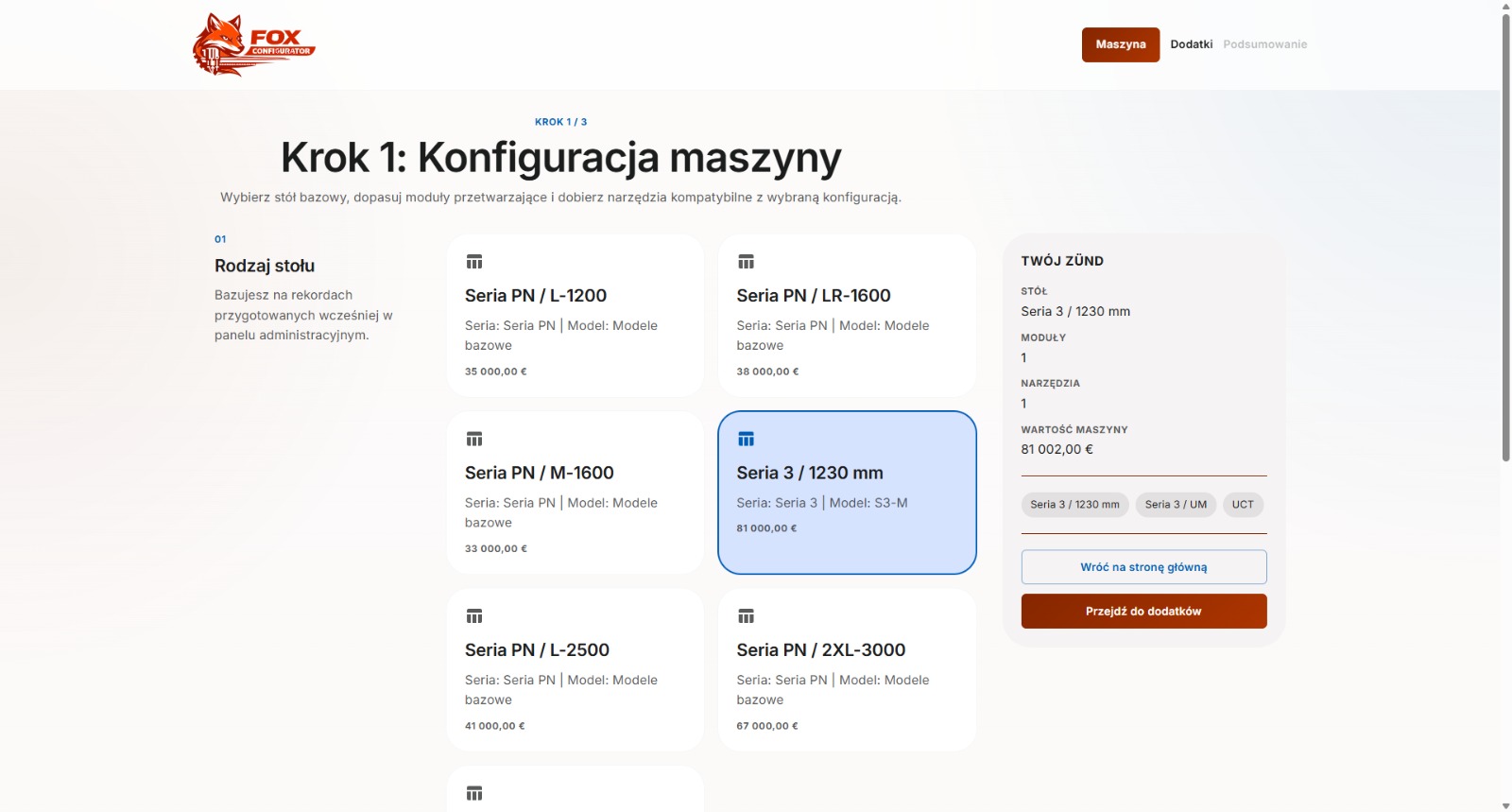Click the TWÓJ ZÜND summary heading
This screenshot has height=812, width=1512.
(x=1062, y=261)
